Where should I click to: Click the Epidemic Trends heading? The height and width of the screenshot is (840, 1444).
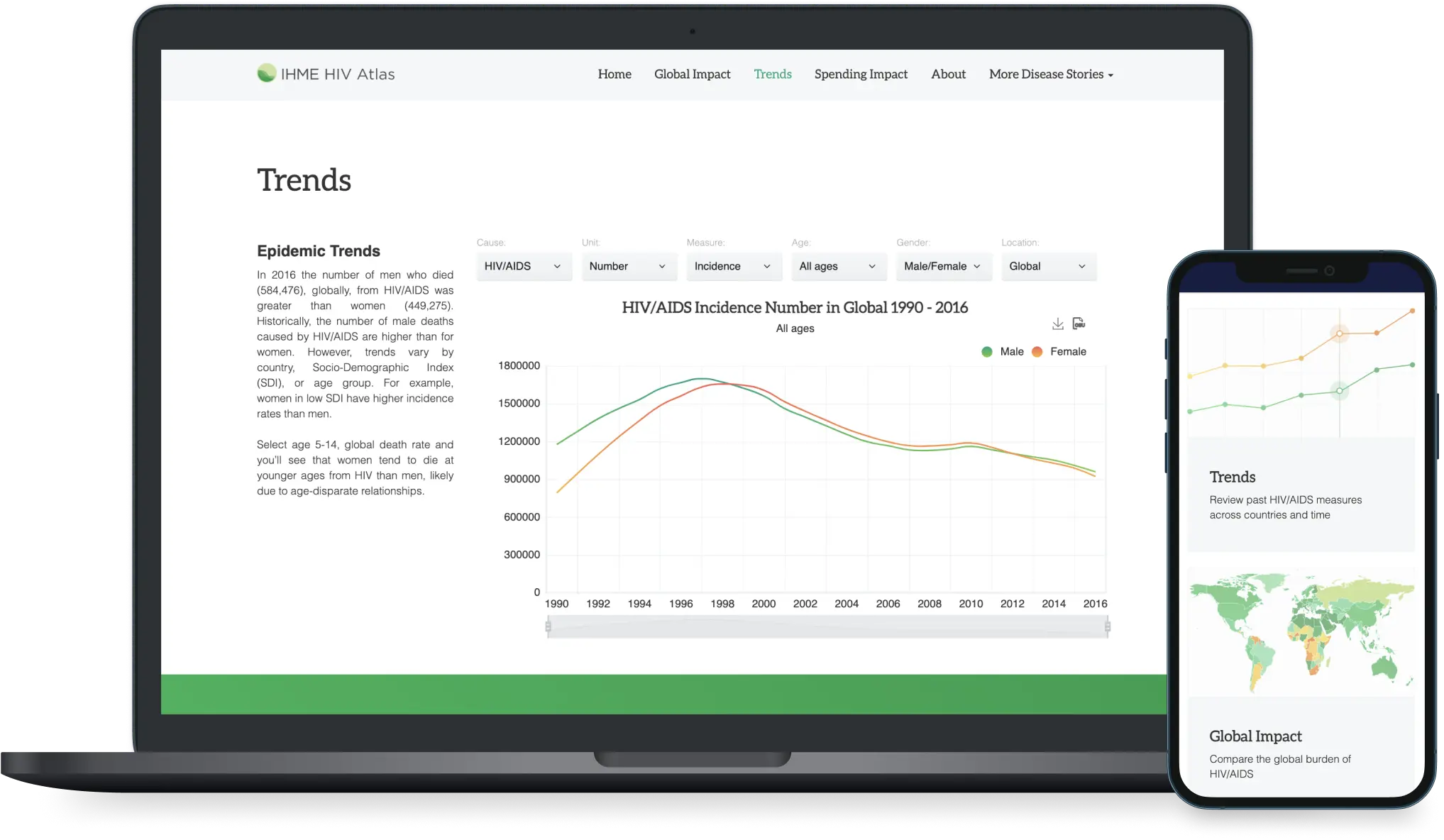(319, 251)
